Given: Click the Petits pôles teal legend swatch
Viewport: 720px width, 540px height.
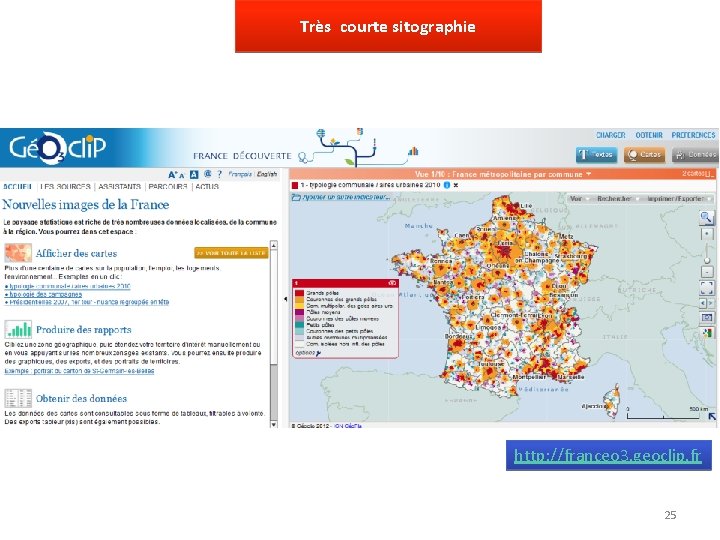Looking at the screenshot, I should point(299,325).
